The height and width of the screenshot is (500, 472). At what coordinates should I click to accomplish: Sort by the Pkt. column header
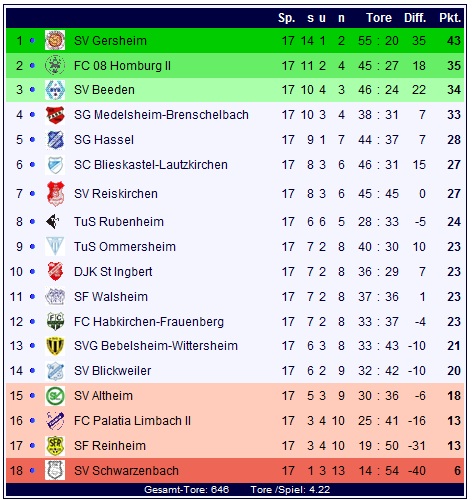tap(450, 18)
